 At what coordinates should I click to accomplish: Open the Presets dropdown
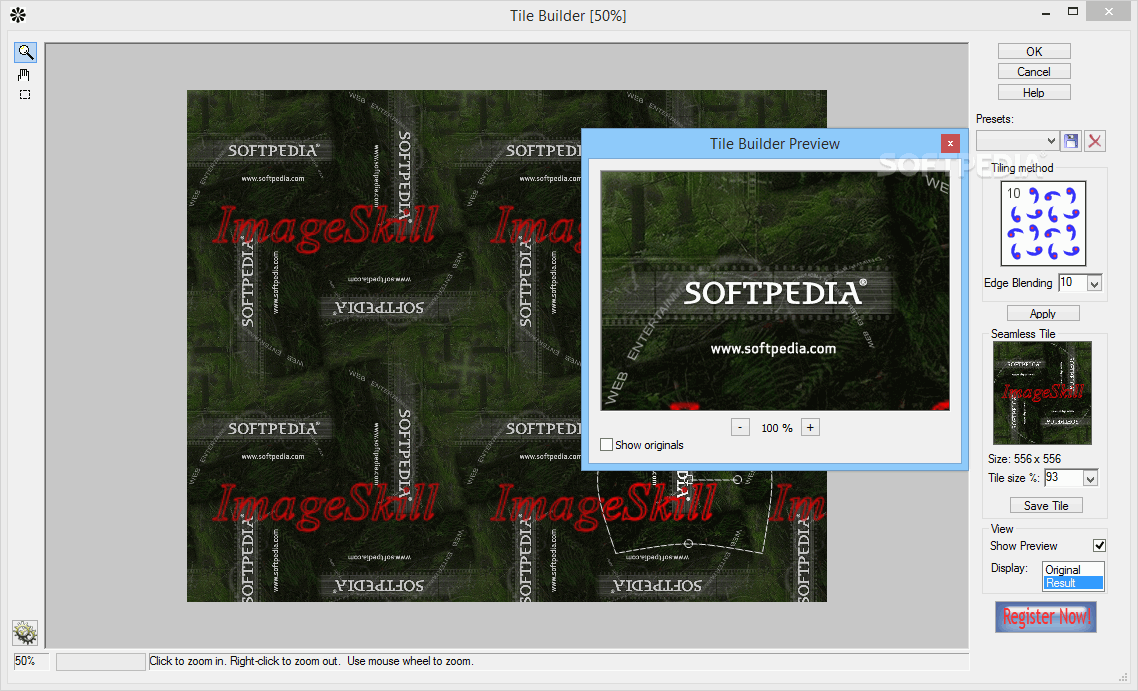(x=1017, y=141)
